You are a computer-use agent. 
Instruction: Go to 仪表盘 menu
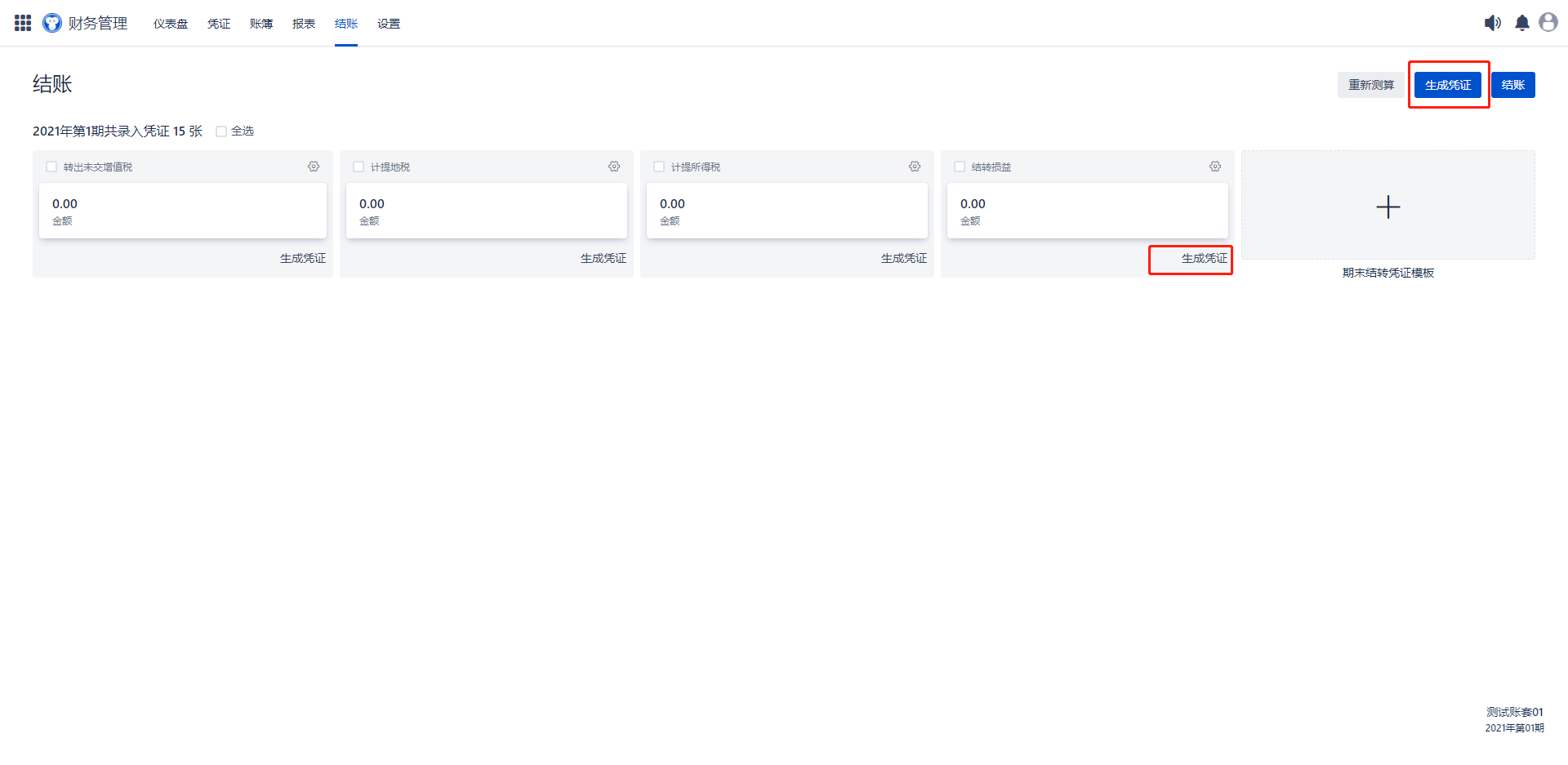coord(171,24)
